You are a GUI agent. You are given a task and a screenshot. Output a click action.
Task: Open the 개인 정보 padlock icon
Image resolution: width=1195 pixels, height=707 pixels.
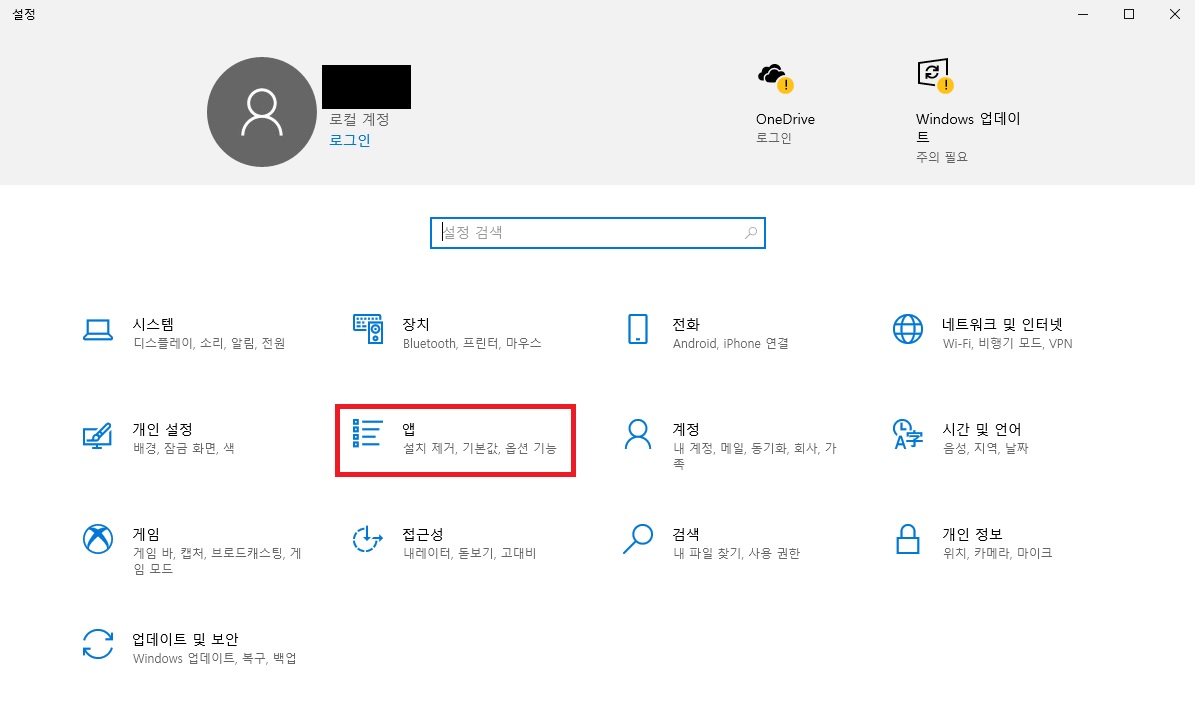(x=908, y=539)
